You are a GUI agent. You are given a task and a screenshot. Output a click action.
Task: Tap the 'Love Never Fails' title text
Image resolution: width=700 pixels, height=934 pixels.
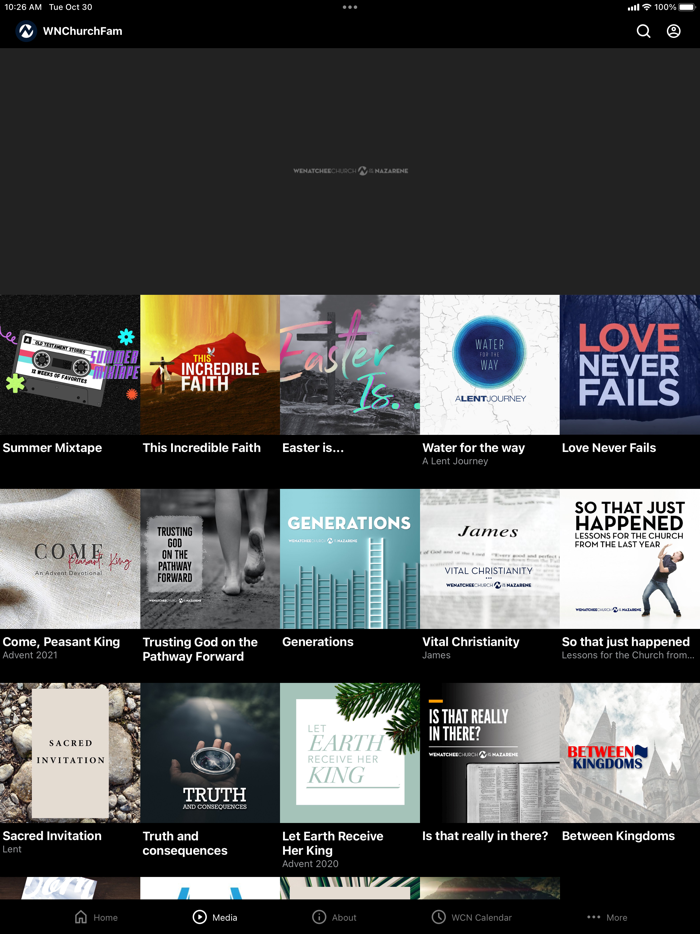[x=609, y=448]
